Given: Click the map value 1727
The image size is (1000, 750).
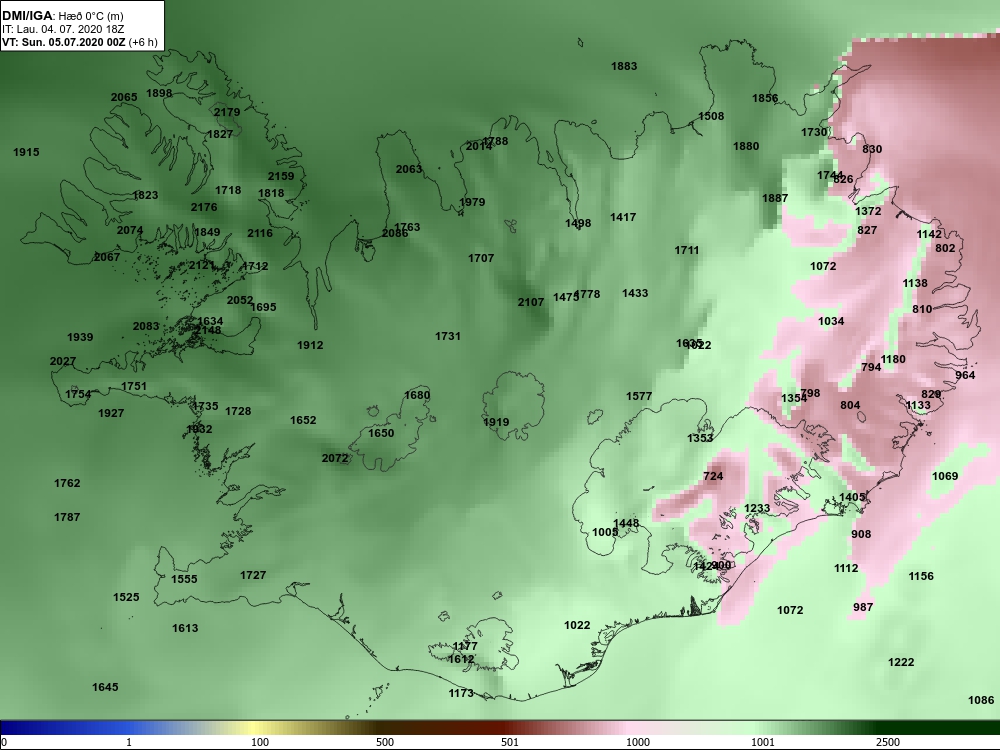Looking at the screenshot, I should point(253,575).
